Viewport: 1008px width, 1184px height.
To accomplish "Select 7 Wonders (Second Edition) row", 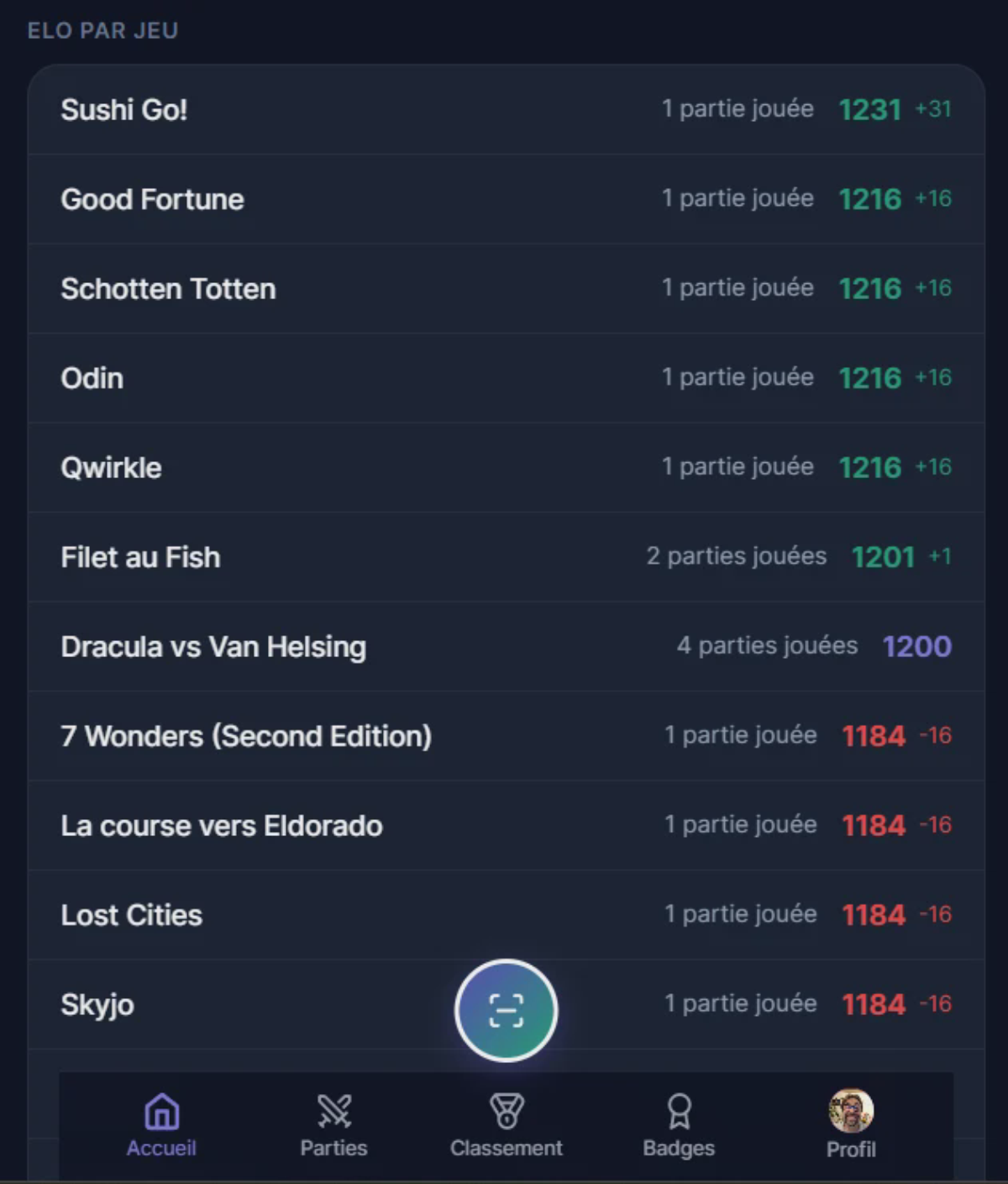I will coord(507,736).
